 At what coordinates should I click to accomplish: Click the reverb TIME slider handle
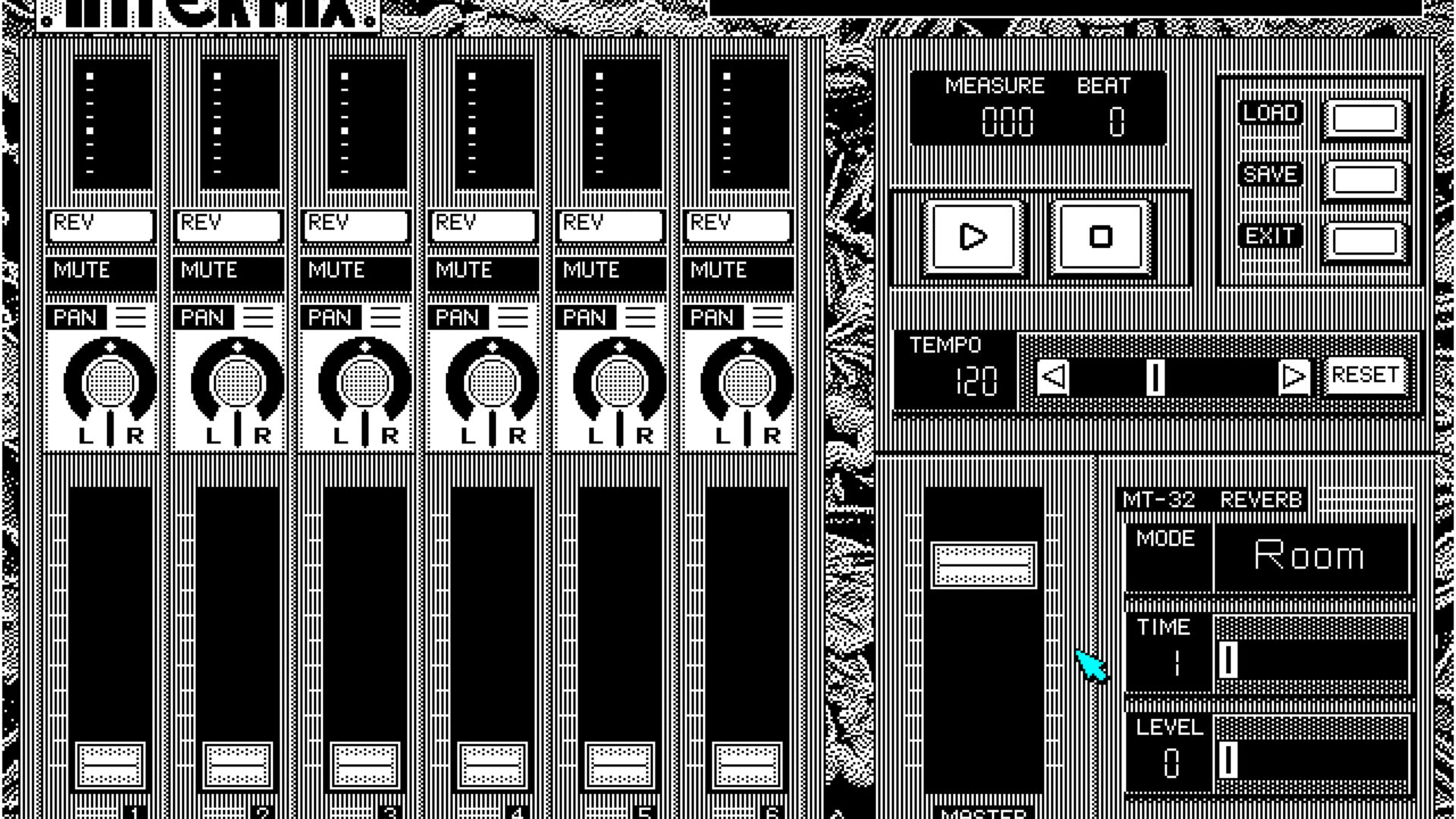1228,660
